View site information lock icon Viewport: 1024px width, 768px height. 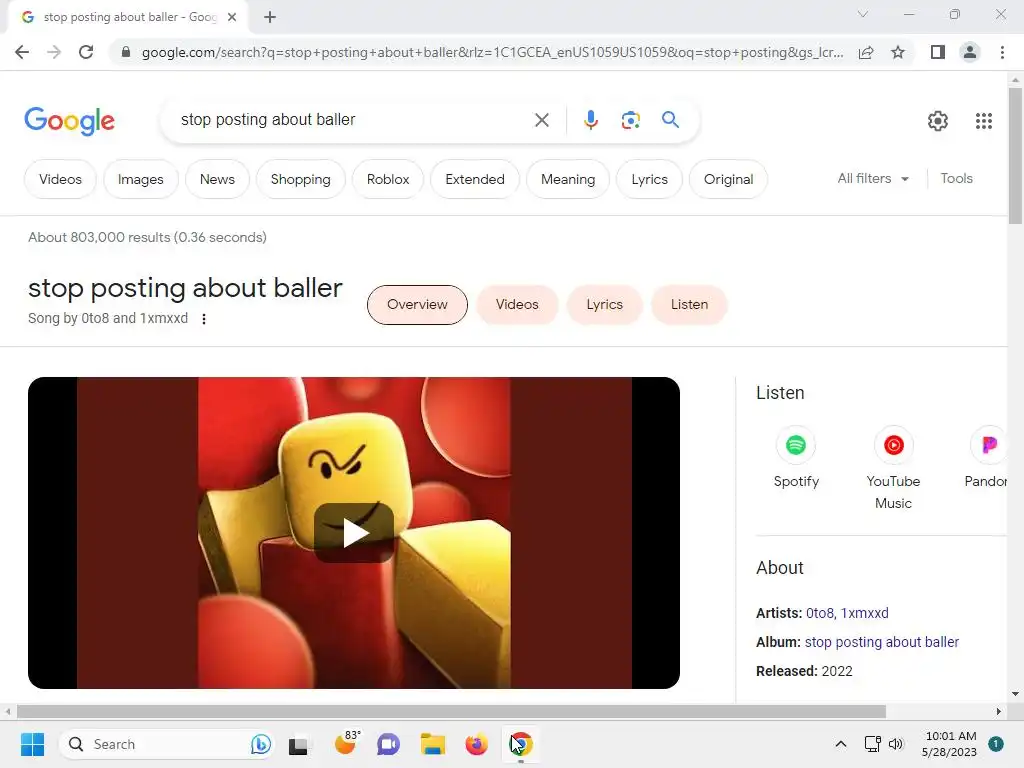126,52
